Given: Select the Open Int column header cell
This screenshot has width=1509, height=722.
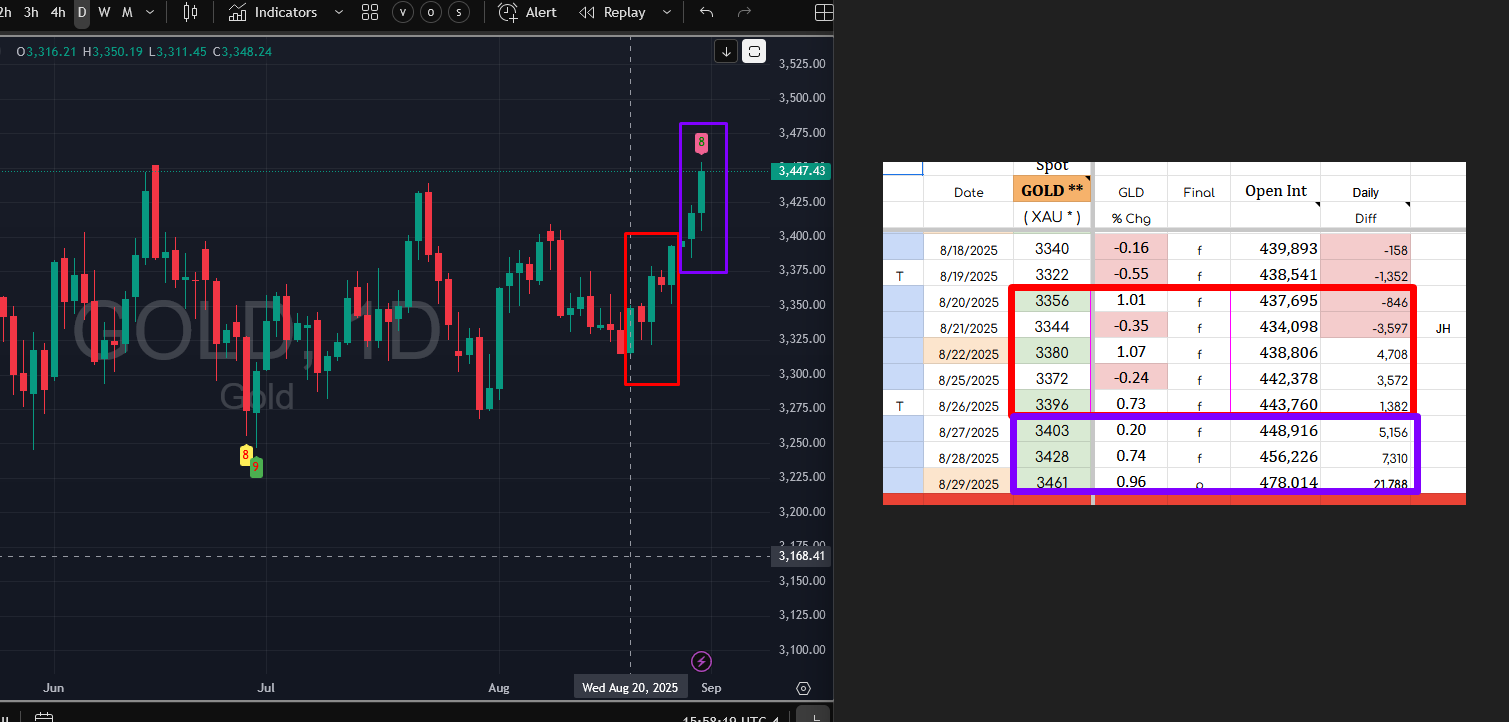Looking at the screenshot, I should click(1275, 190).
